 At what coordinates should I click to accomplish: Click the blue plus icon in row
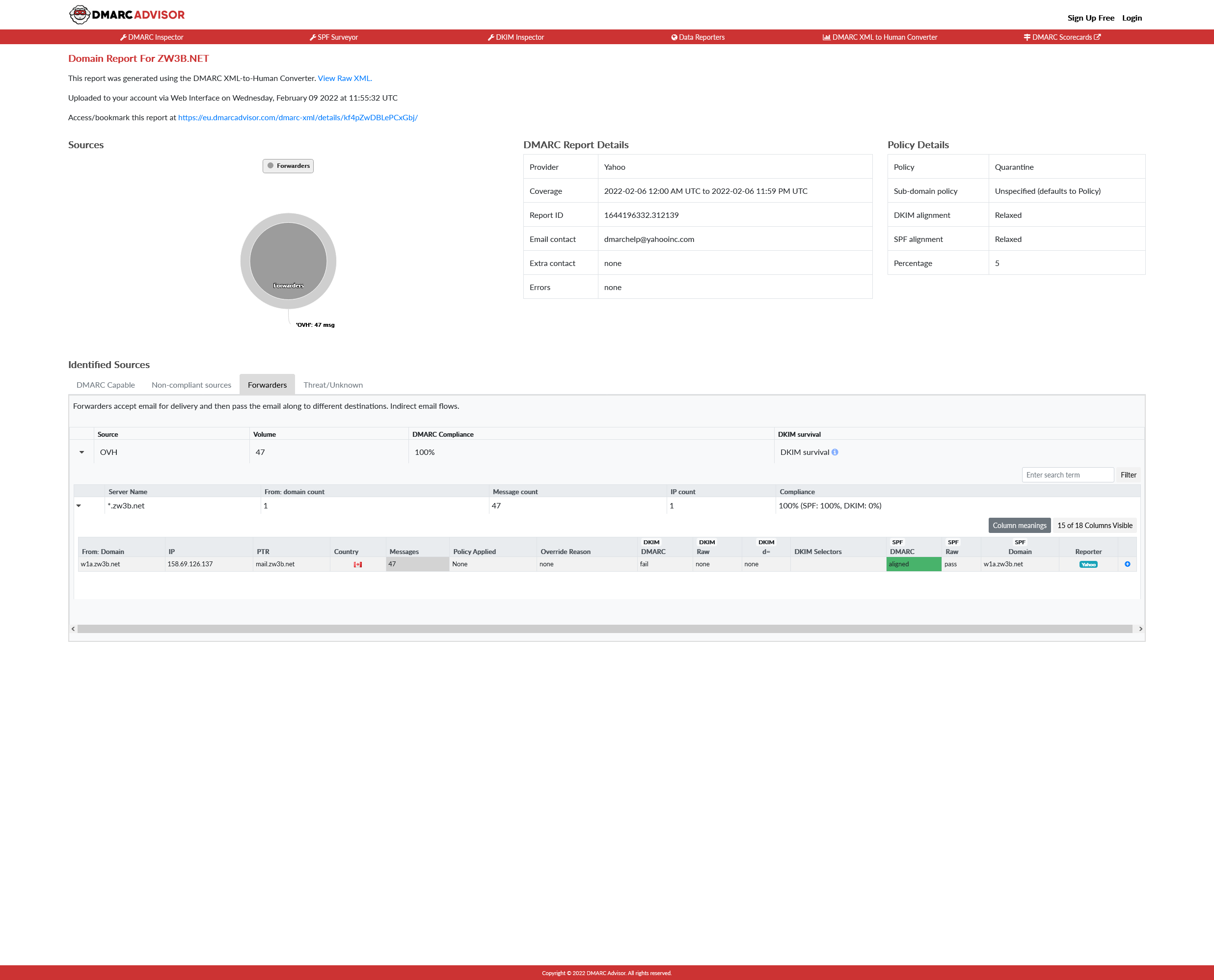pyautogui.click(x=1127, y=564)
